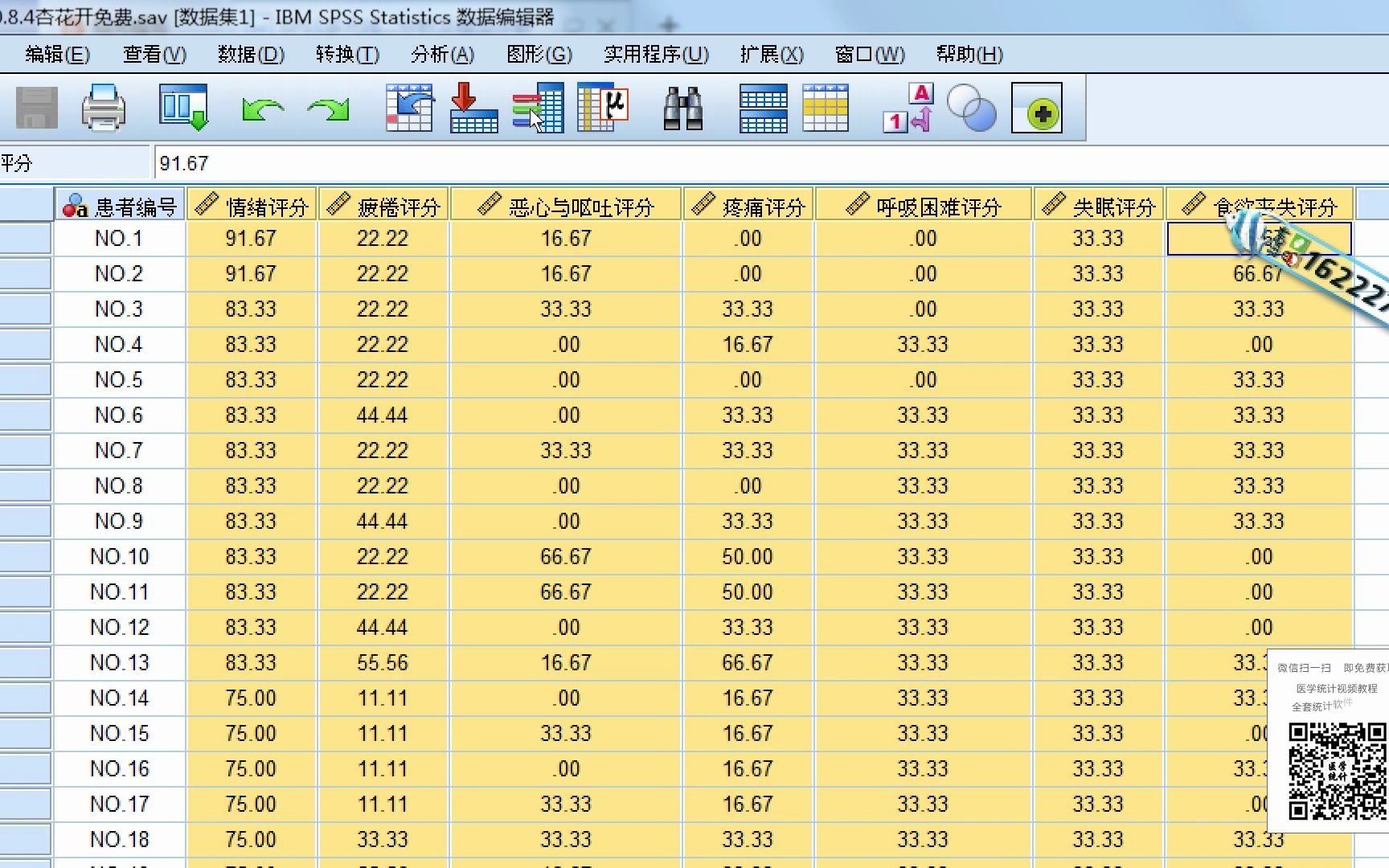Viewport: 1389px width, 868px height.
Task: Open the 窗口(W) menu
Action: click(870, 55)
